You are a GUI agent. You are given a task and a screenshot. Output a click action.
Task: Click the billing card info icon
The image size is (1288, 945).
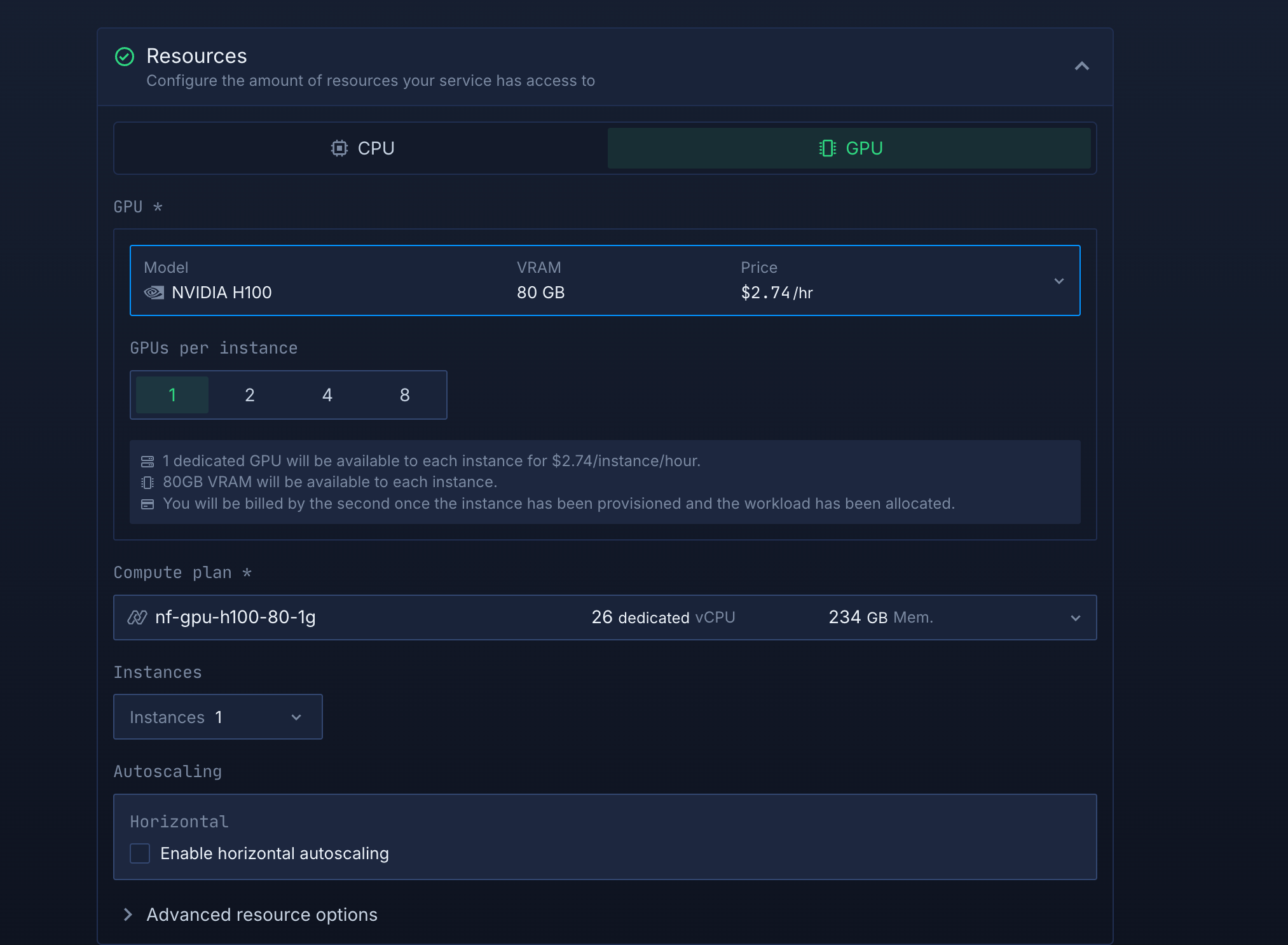[x=147, y=504]
